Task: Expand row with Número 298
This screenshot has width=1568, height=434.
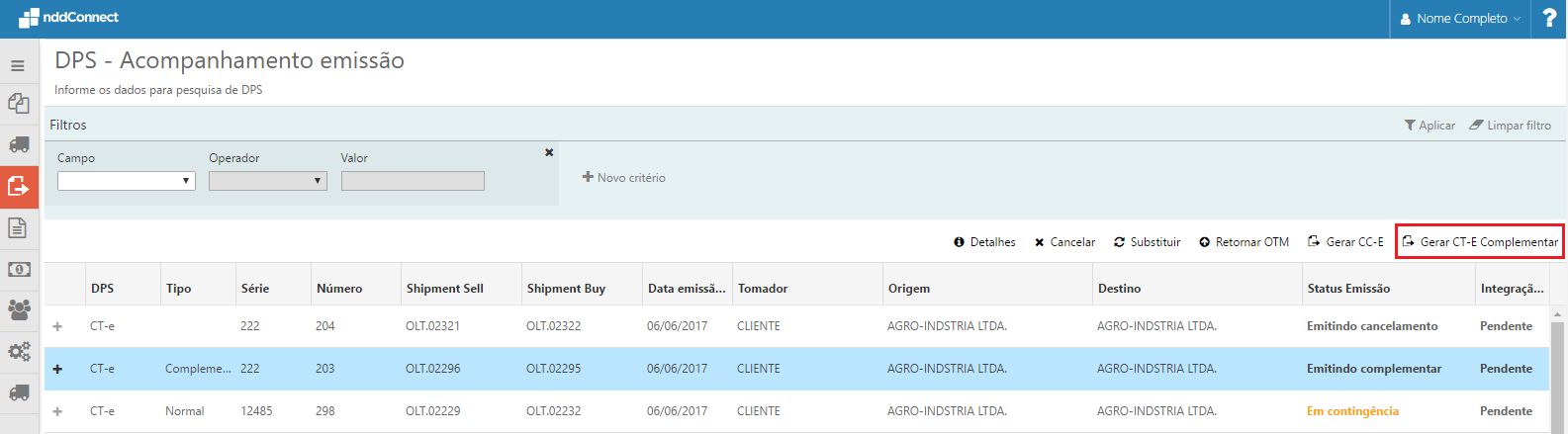Action: (57, 411)
